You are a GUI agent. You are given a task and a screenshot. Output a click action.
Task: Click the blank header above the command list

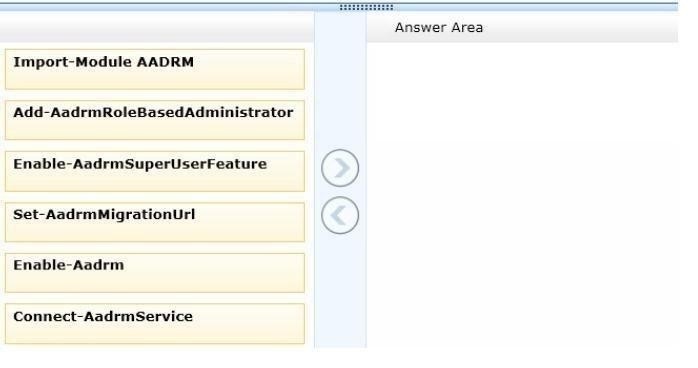(157, 27)
